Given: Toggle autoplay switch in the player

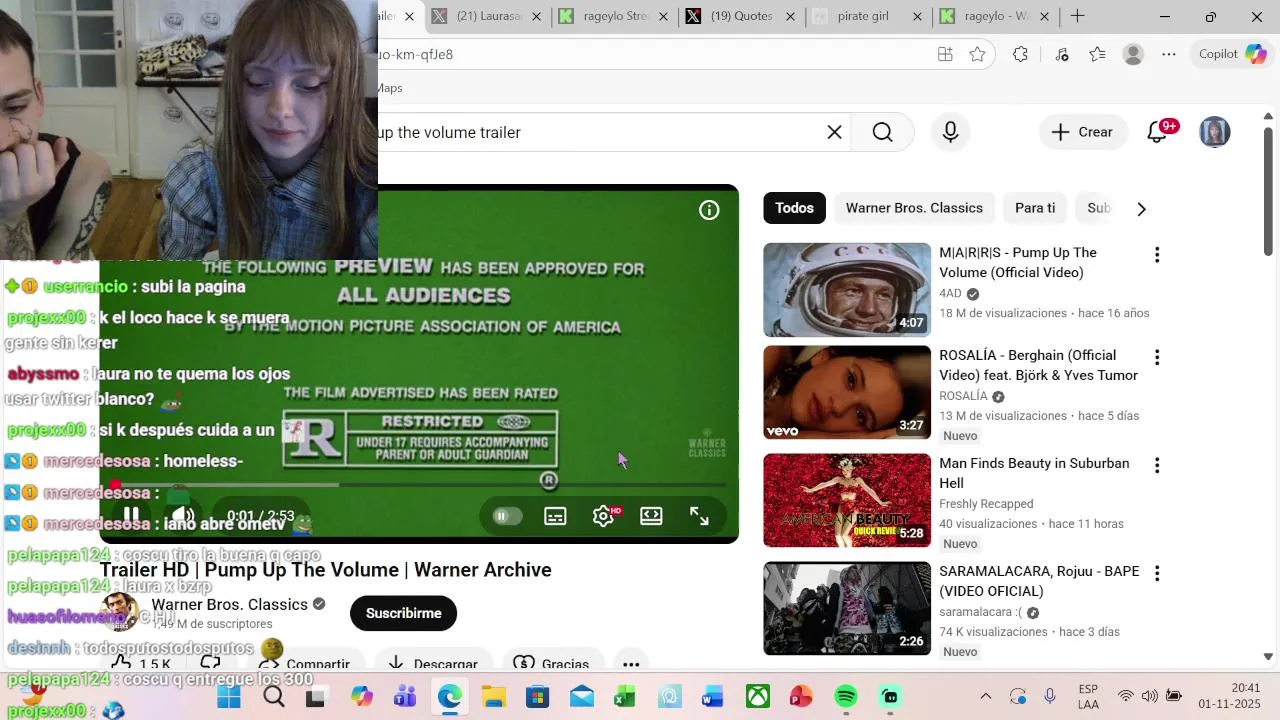Looking at the screenshot, I should click(506, 516).
